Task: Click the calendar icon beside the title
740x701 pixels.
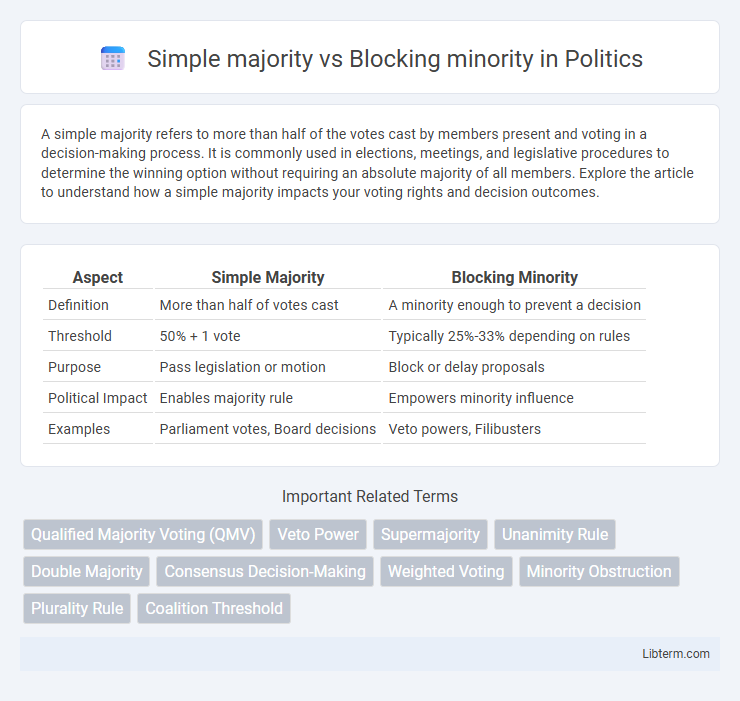Action: (113, 59)
